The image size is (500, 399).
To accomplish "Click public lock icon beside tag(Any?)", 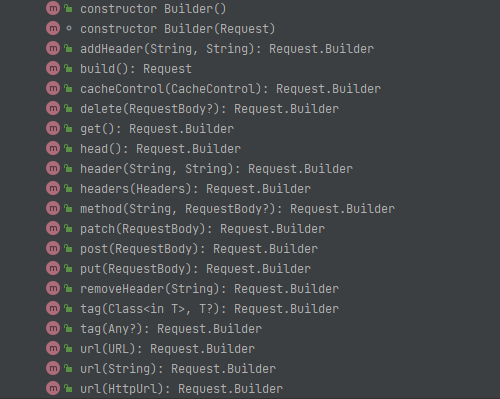I will click(x=68, y=328).
